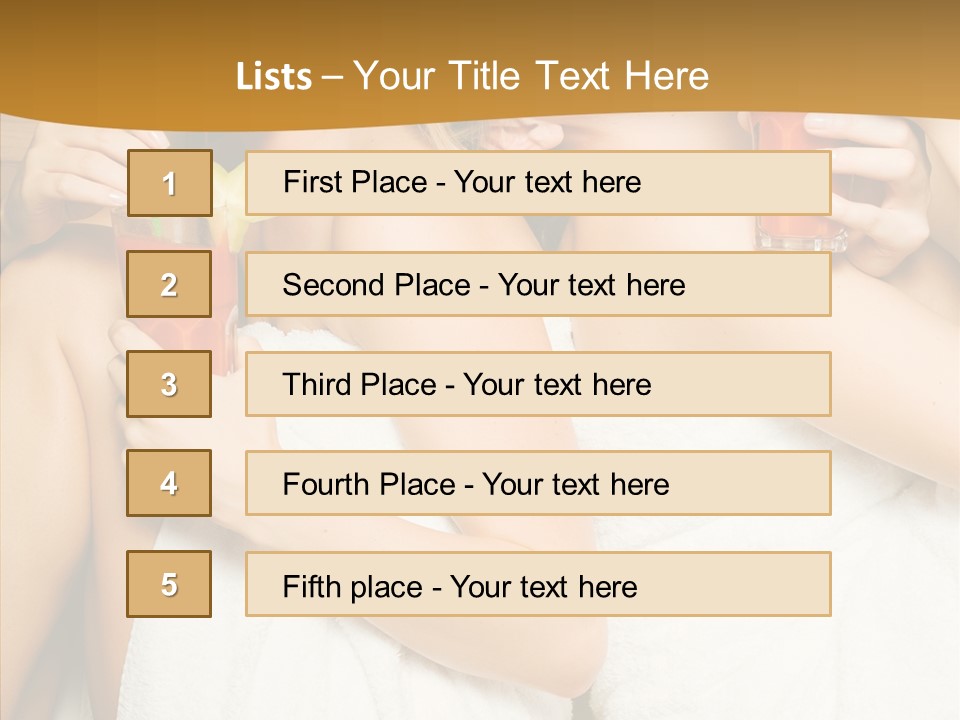Select the Second Place text box
The image size is (960, 720).
pos(538,284)
